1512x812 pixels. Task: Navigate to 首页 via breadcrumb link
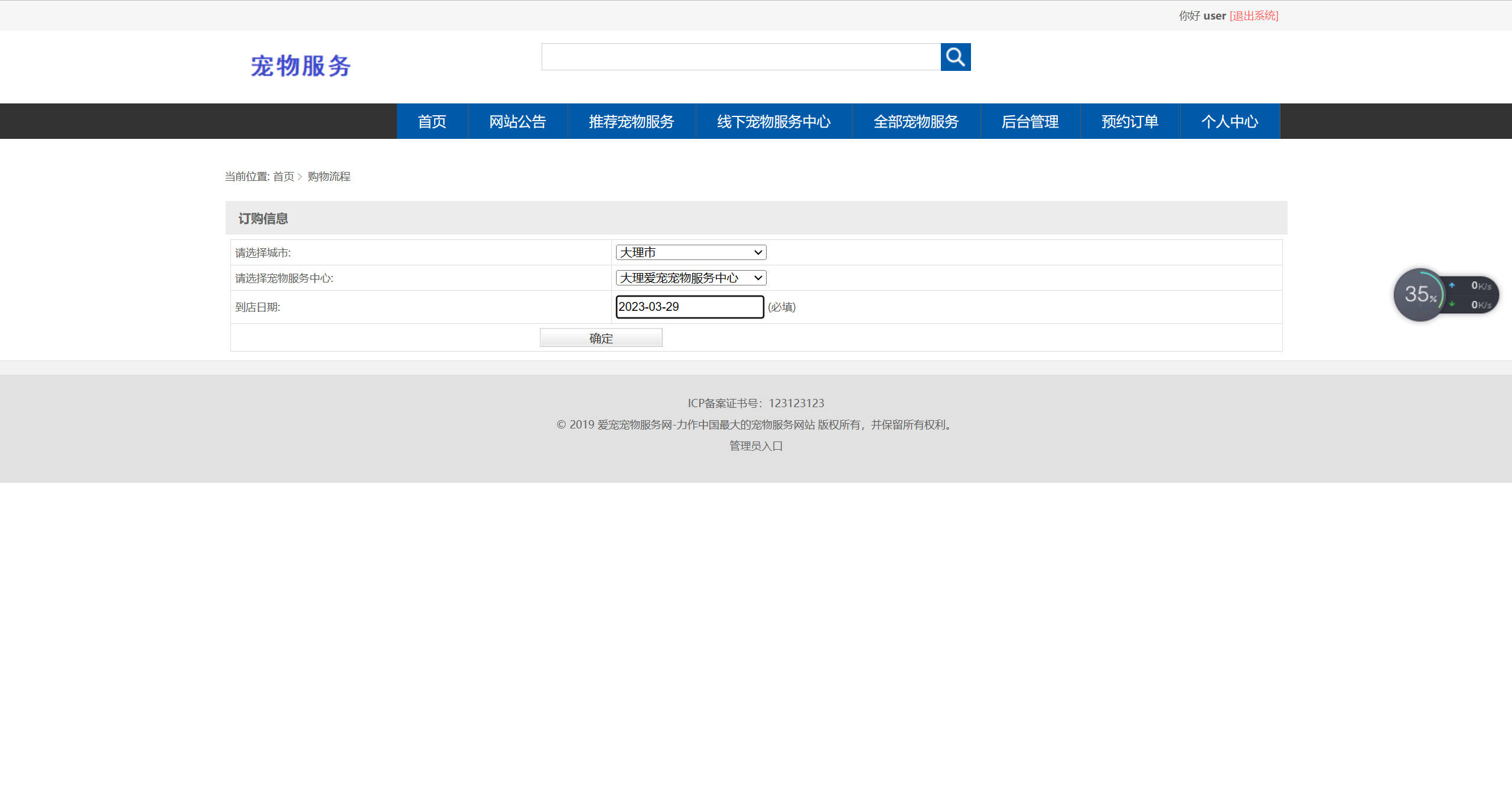[283, 176]
